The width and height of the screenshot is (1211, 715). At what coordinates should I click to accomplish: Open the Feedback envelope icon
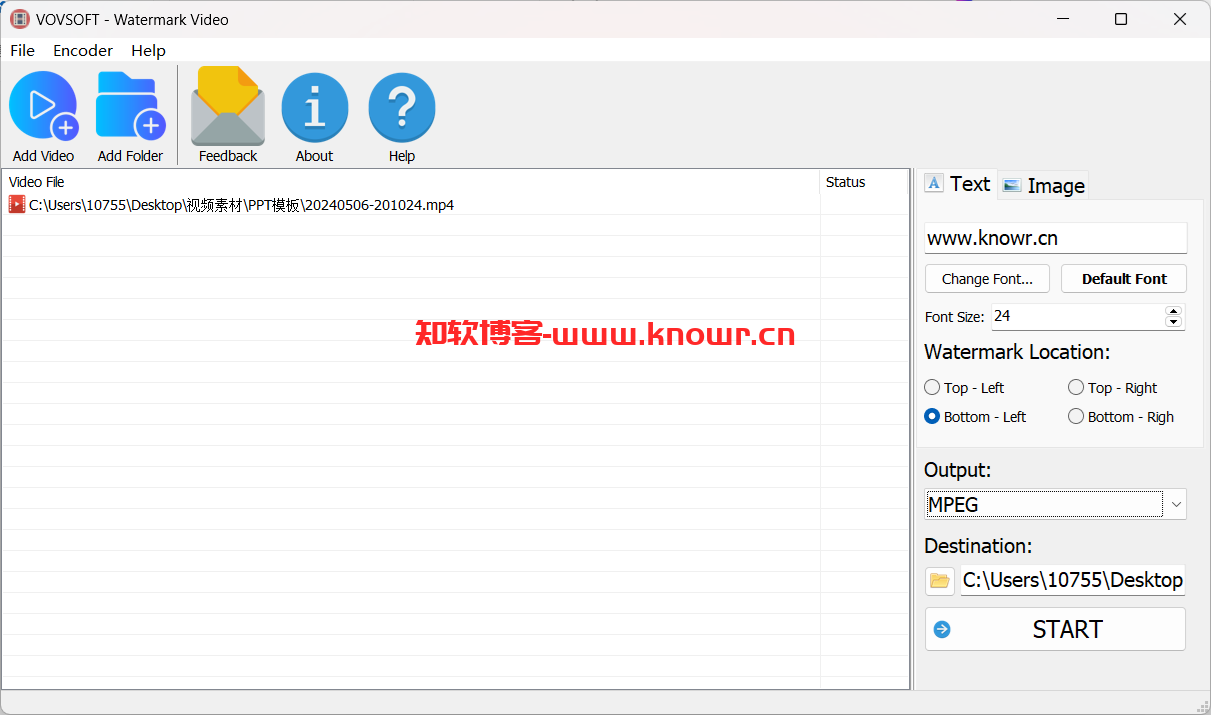tap(228, 106)
